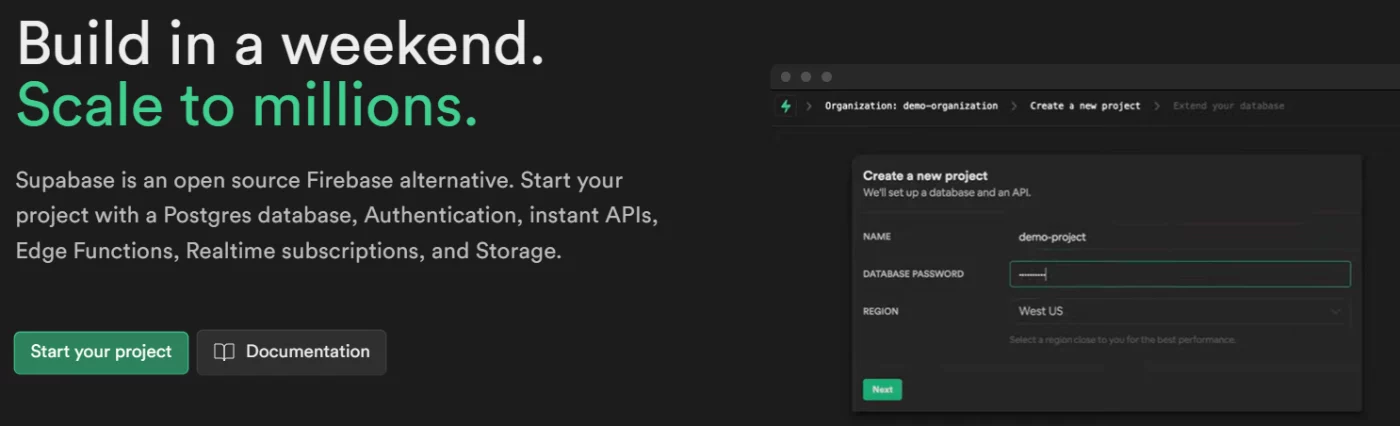Open the Documentation link
This screenshot has width=1400, height=426.
pyautogui.click(x=291, y=352)
